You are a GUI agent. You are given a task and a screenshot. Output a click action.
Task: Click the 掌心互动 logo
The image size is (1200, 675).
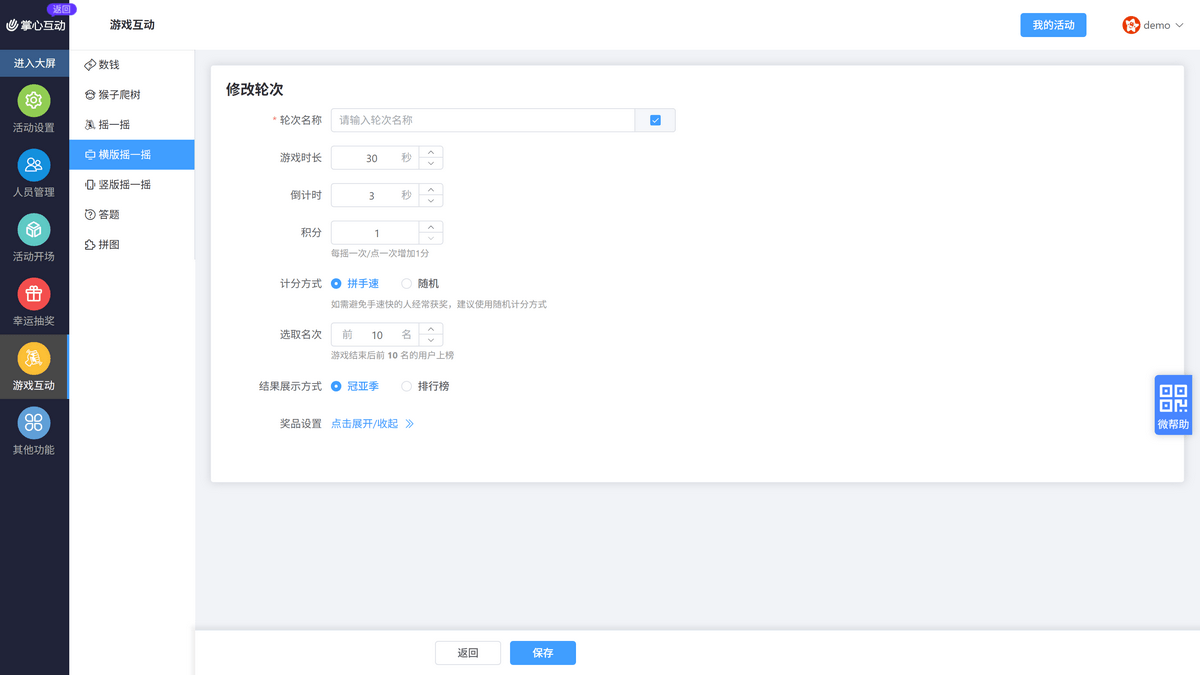[36, 25]
